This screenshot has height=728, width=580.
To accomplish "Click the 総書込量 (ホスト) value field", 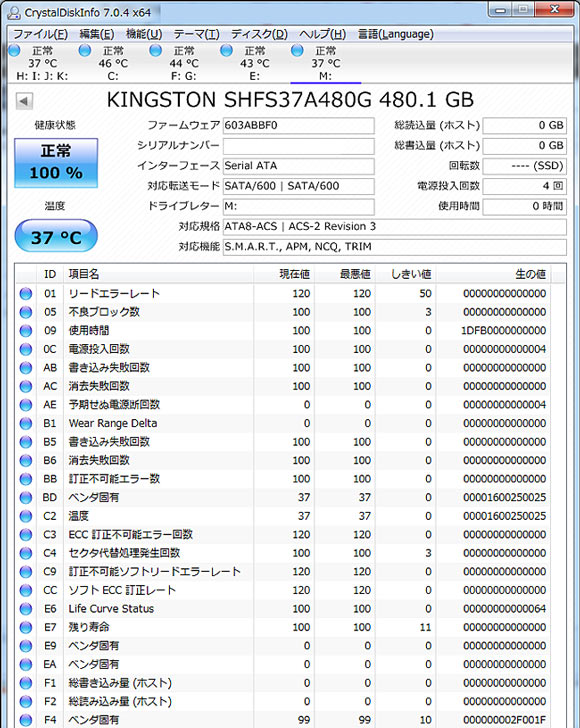I will tap(524, 146).
